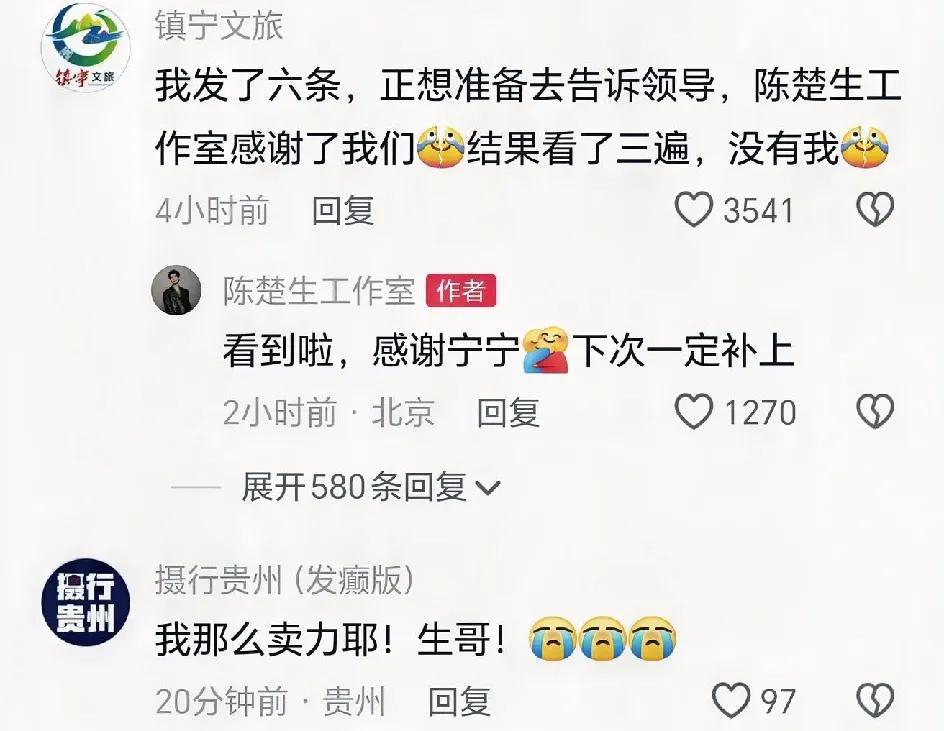Expand the 580 hidden replies
This screenshot has height=731, width=944.
click(x=353, y=487)
